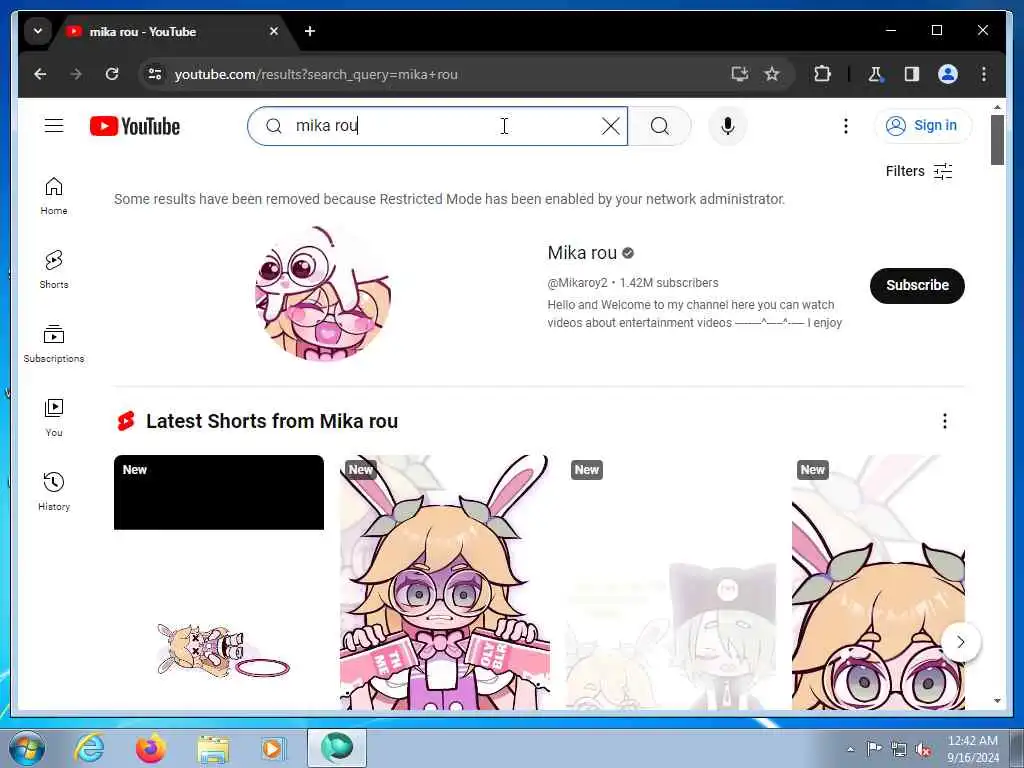Sign in to YouTube
This screenshot has width=1024, height=768.
click(922, 125)
